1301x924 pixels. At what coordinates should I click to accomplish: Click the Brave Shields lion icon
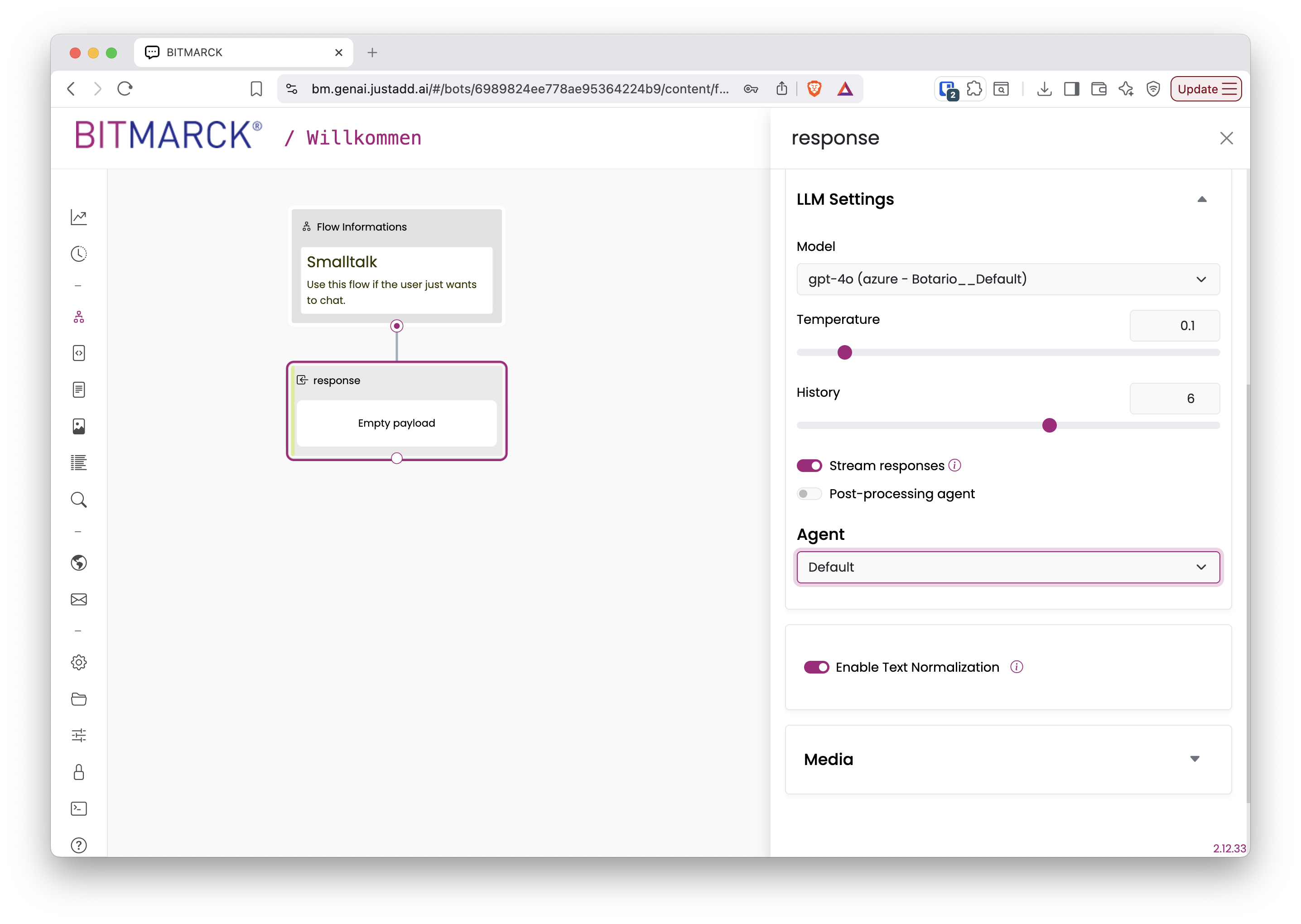pos(814,89)
